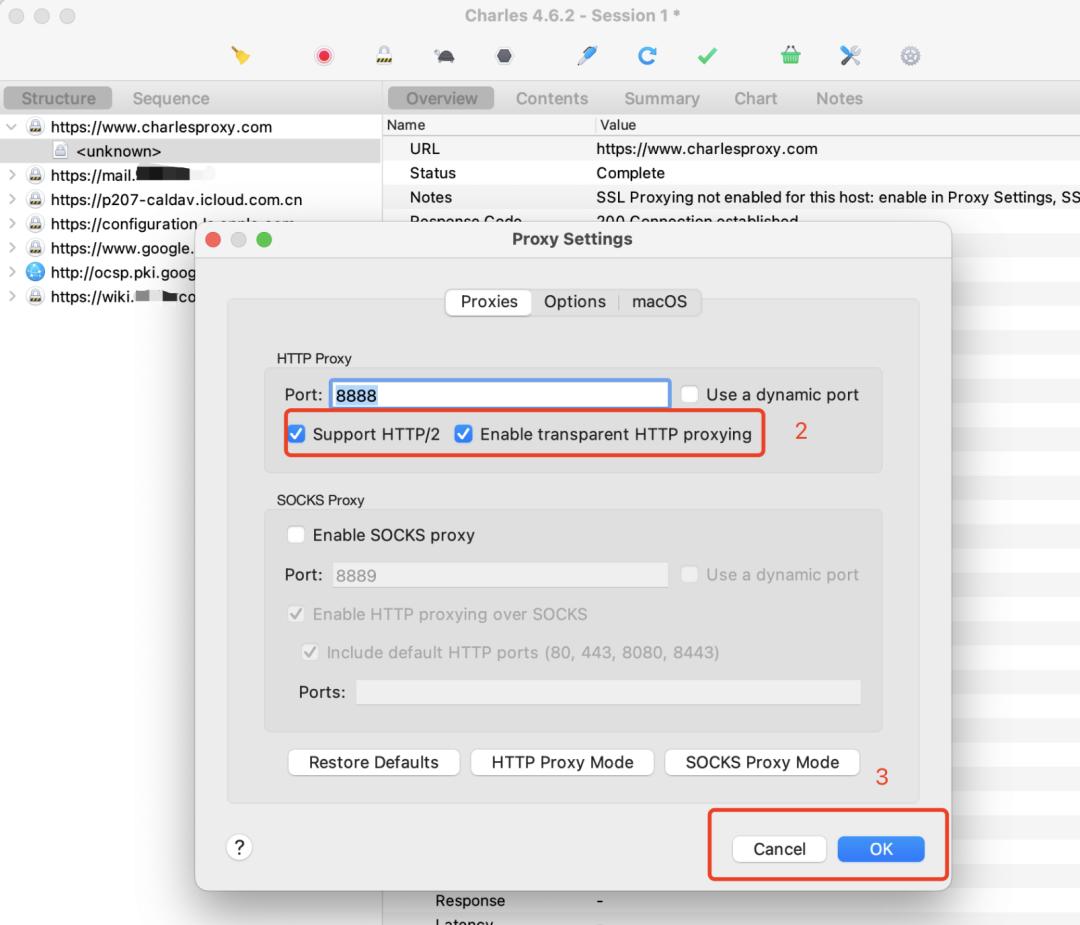Click the broom Clear Session icon
Image resolution: width=1080 pixels, height=925 pixels.
pyautogui.click(x=240, y=56)
